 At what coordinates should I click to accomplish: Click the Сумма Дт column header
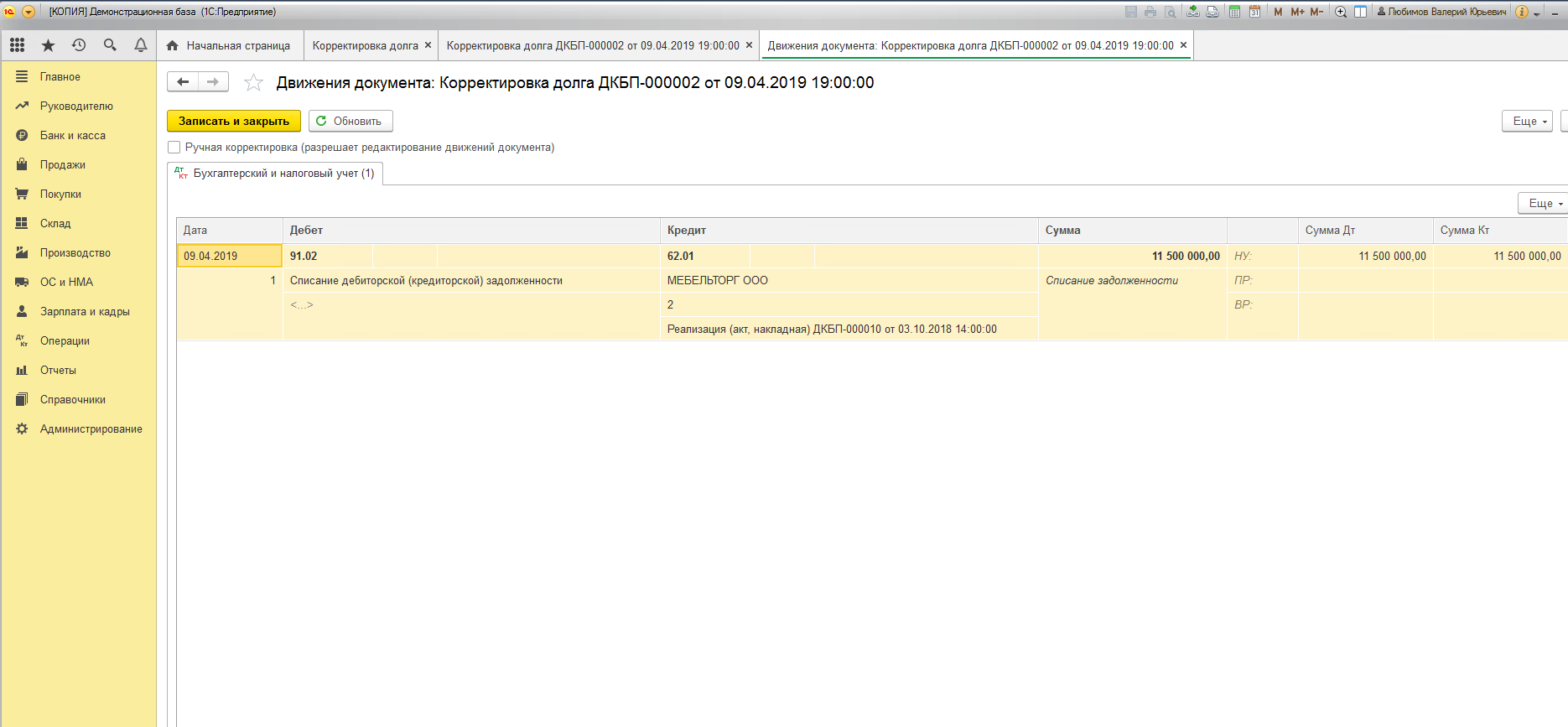[1365, 230]
